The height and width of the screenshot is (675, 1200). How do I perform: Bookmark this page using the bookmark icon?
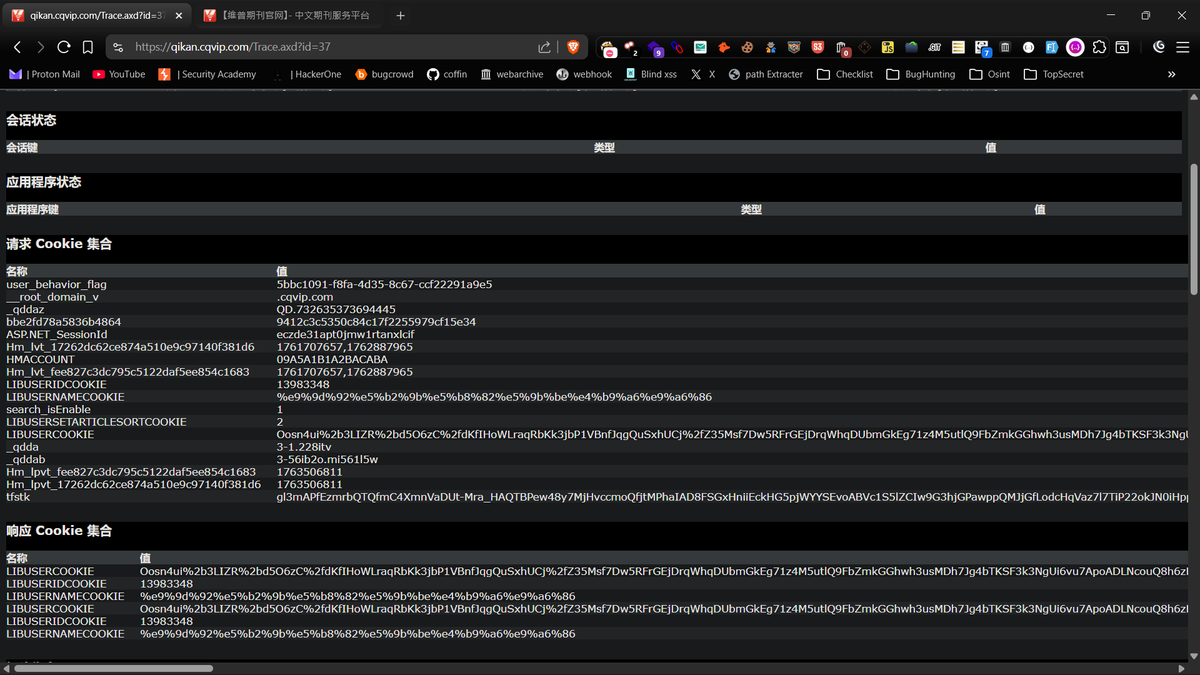[88, 47]
